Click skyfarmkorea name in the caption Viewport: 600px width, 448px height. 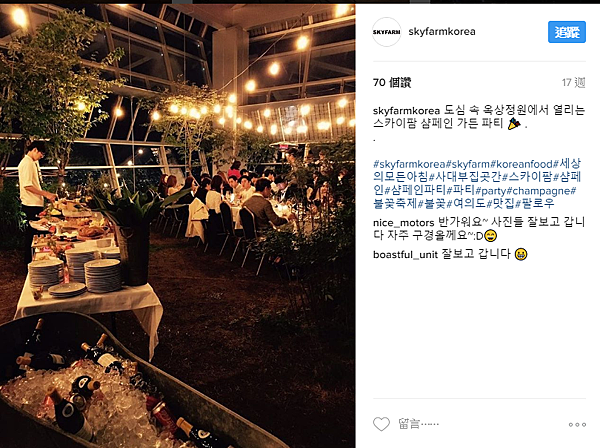(406, 111)
